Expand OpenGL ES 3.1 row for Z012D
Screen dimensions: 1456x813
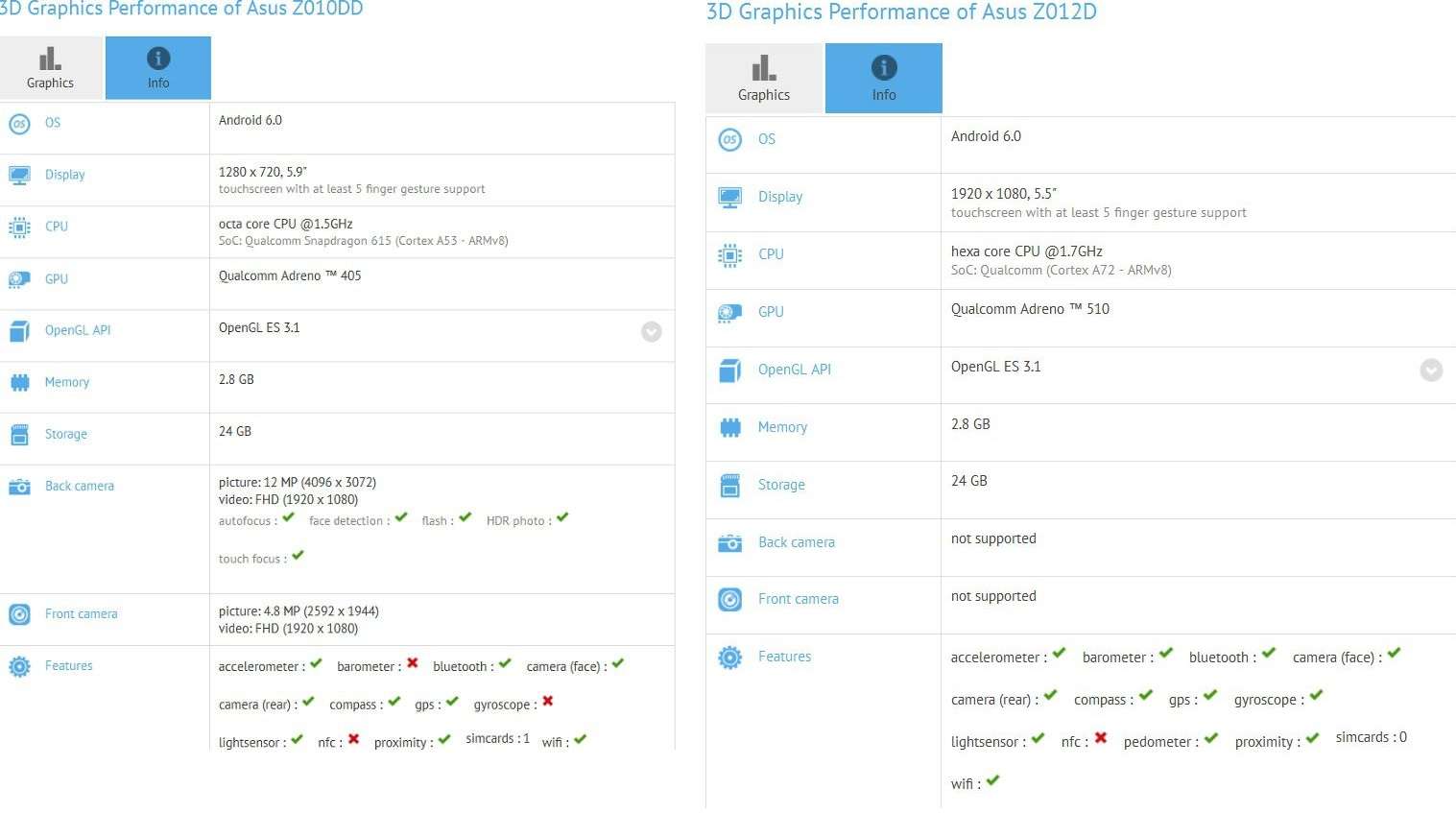click(x=1431, y=371)
